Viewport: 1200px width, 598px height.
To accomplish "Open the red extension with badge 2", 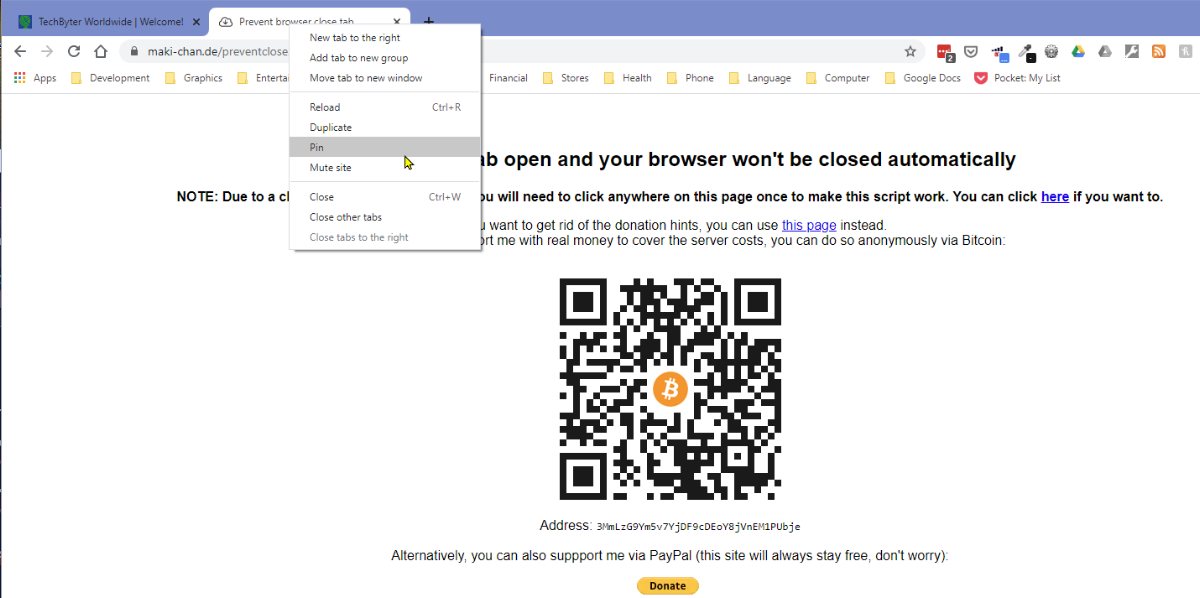I will [x=945, y=52].
